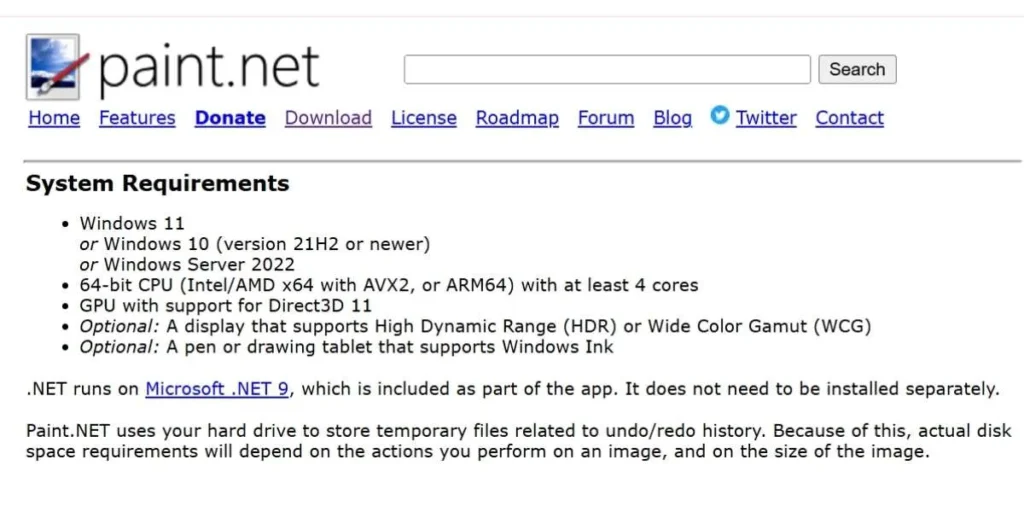Visit the Download page link
This screenshot has width=1024, height=512.
[328, 118]
